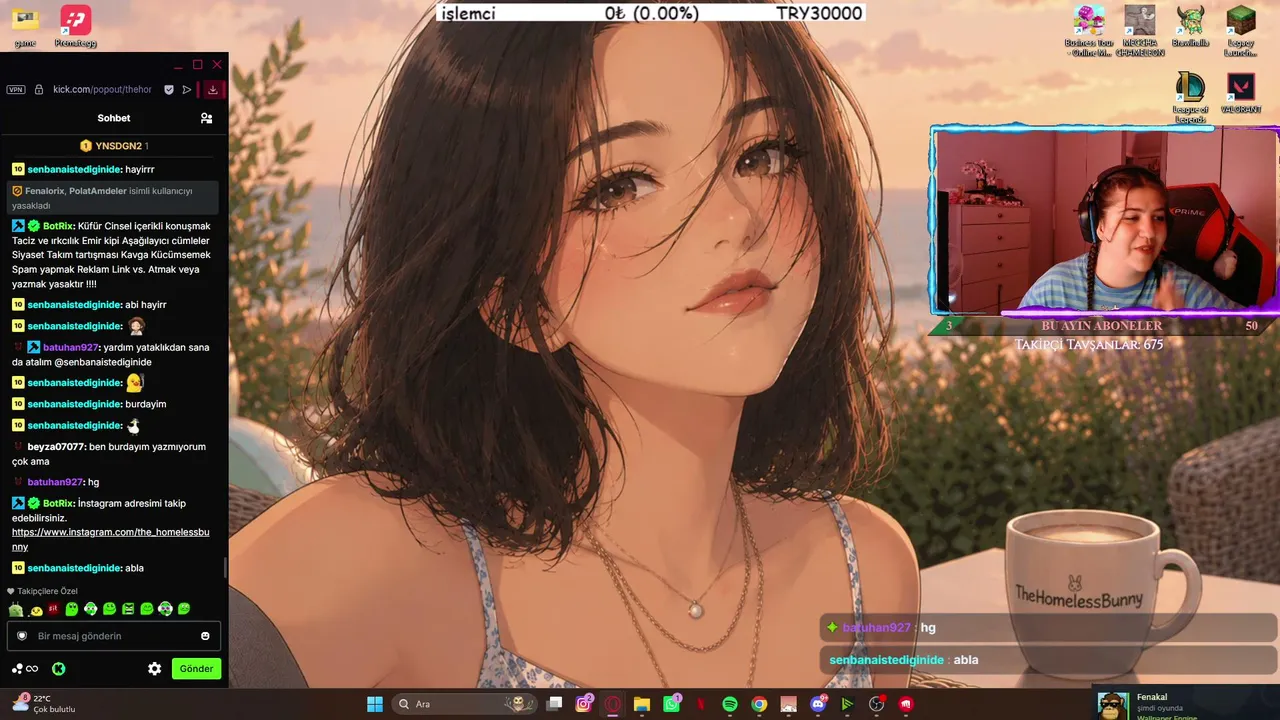This screenshot has width=1280, height=720.
Task: Open Google Chrome from the taskbar
Action: [759, 704]
